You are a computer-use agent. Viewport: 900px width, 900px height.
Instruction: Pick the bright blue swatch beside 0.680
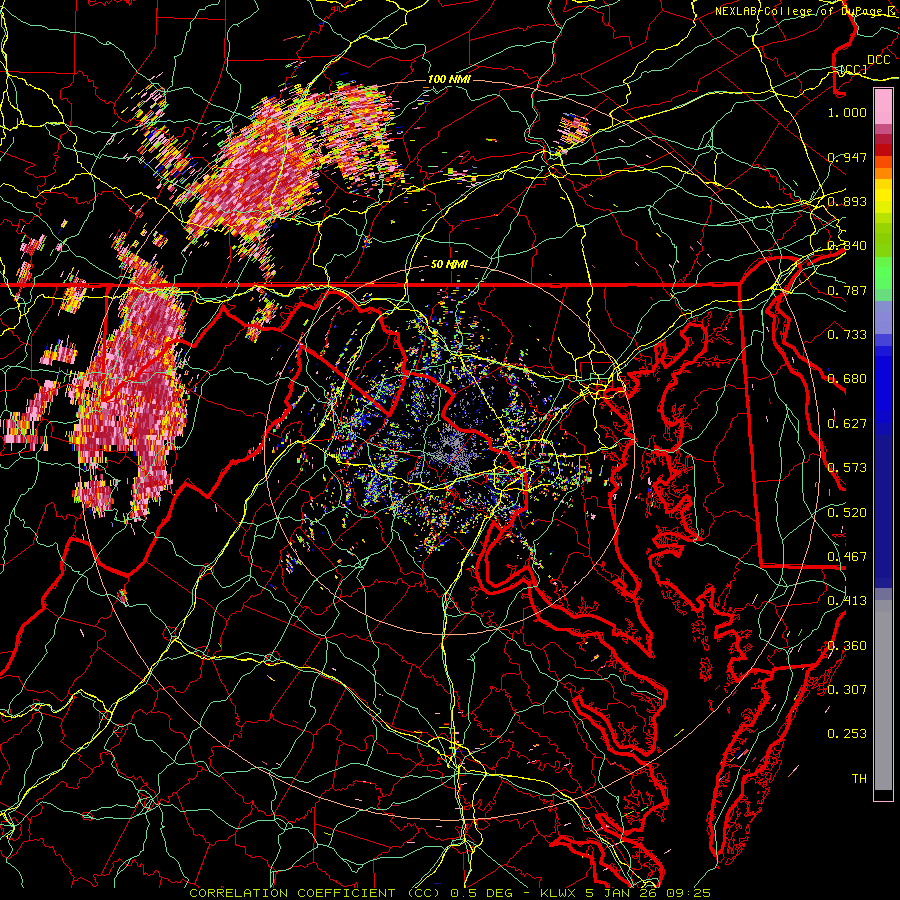[x=883, y=385]
